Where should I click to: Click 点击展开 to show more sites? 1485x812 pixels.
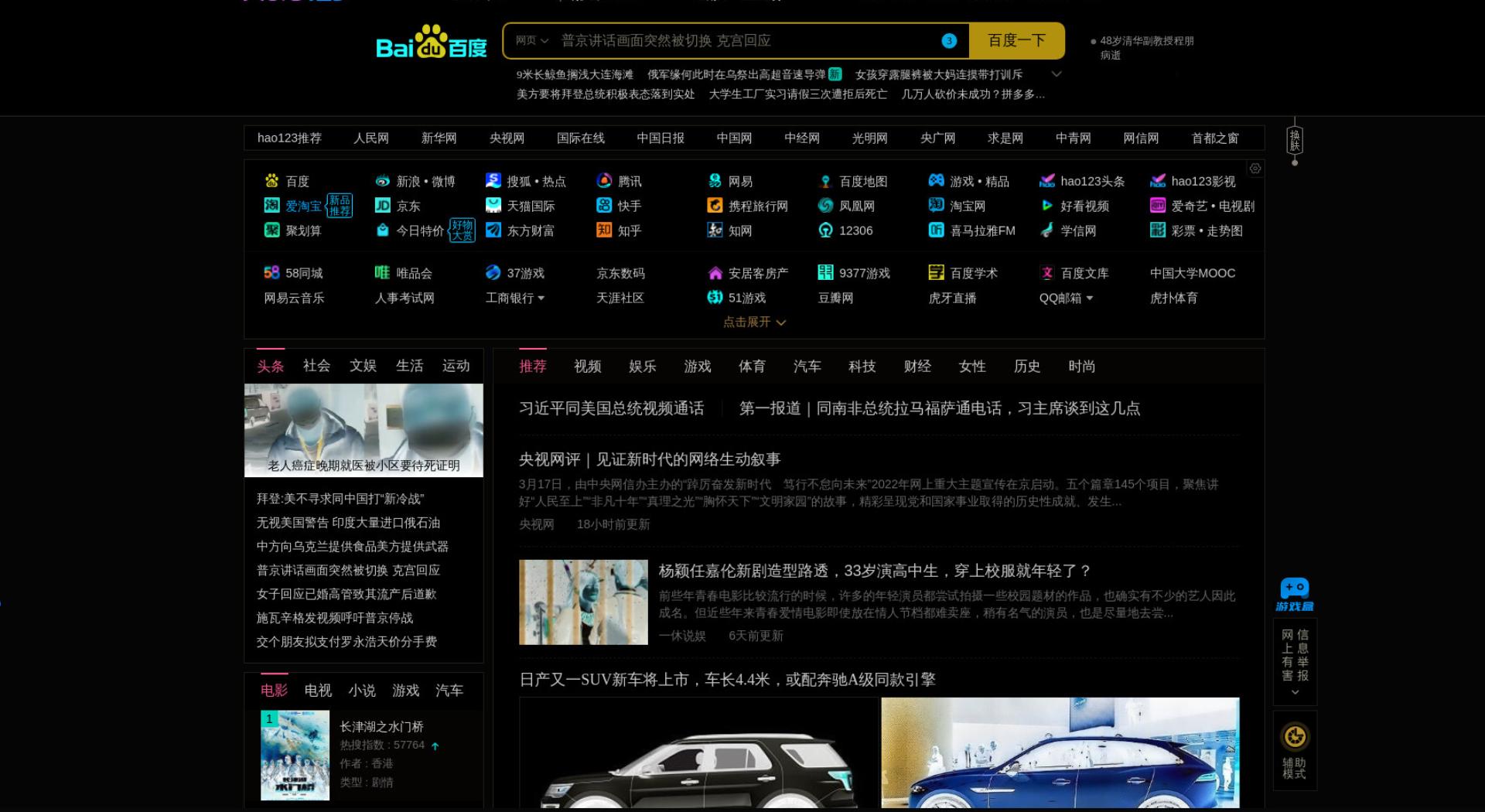pyautogui.click(x=754, y=322)
